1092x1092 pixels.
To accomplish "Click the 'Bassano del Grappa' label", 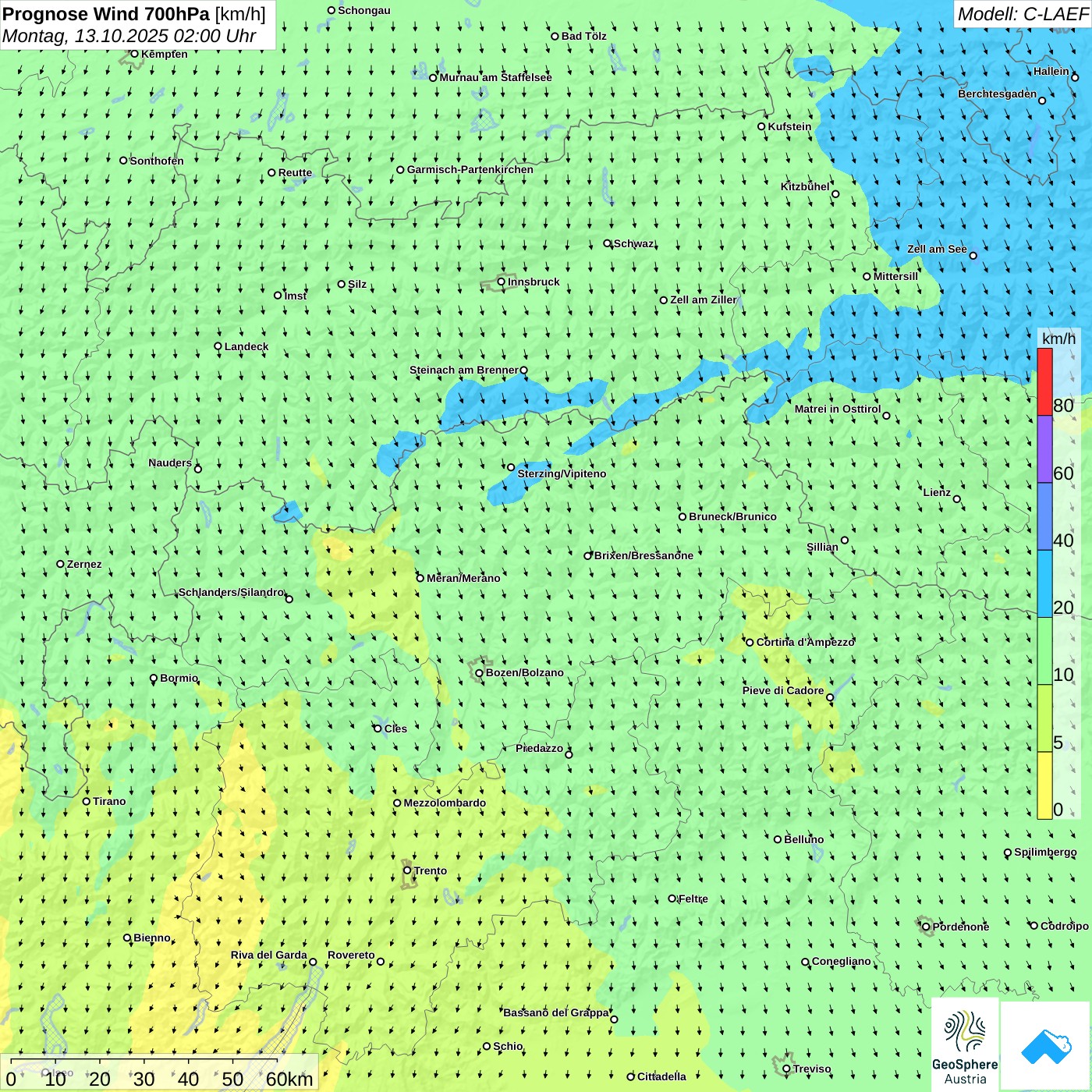I will coord(556,1012).
